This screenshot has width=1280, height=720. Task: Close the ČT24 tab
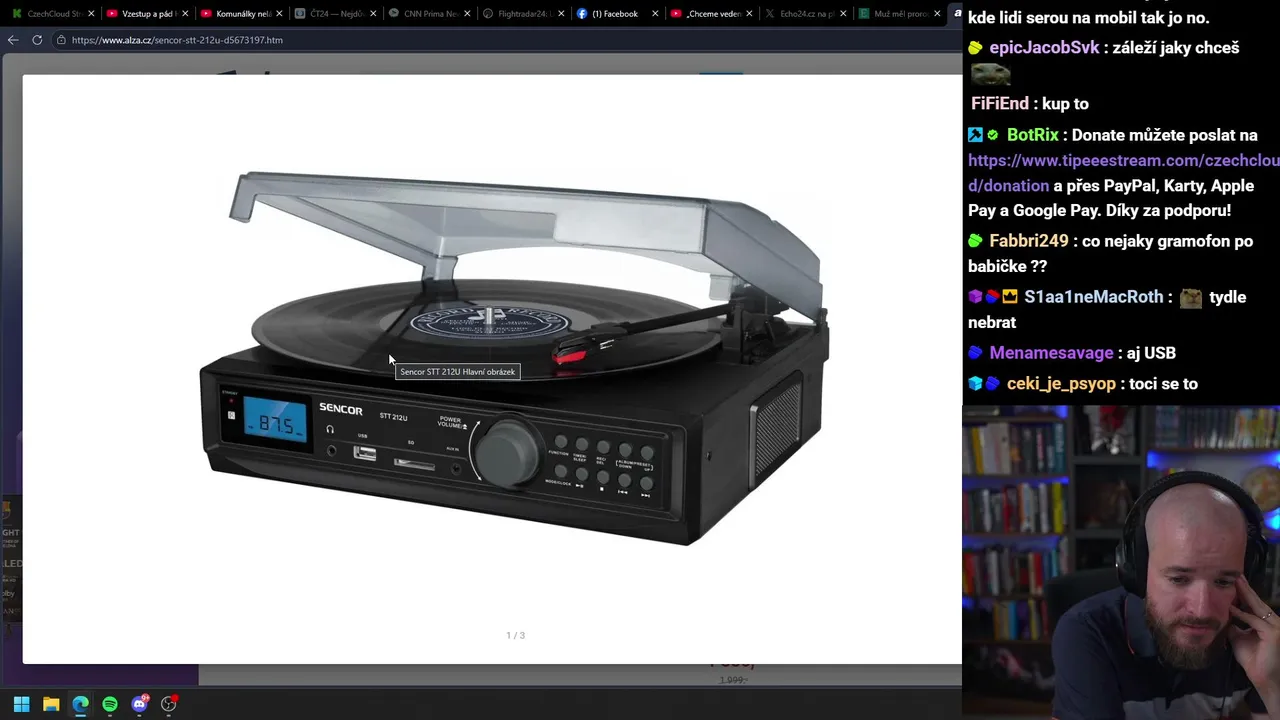click(x=373, y=14)
